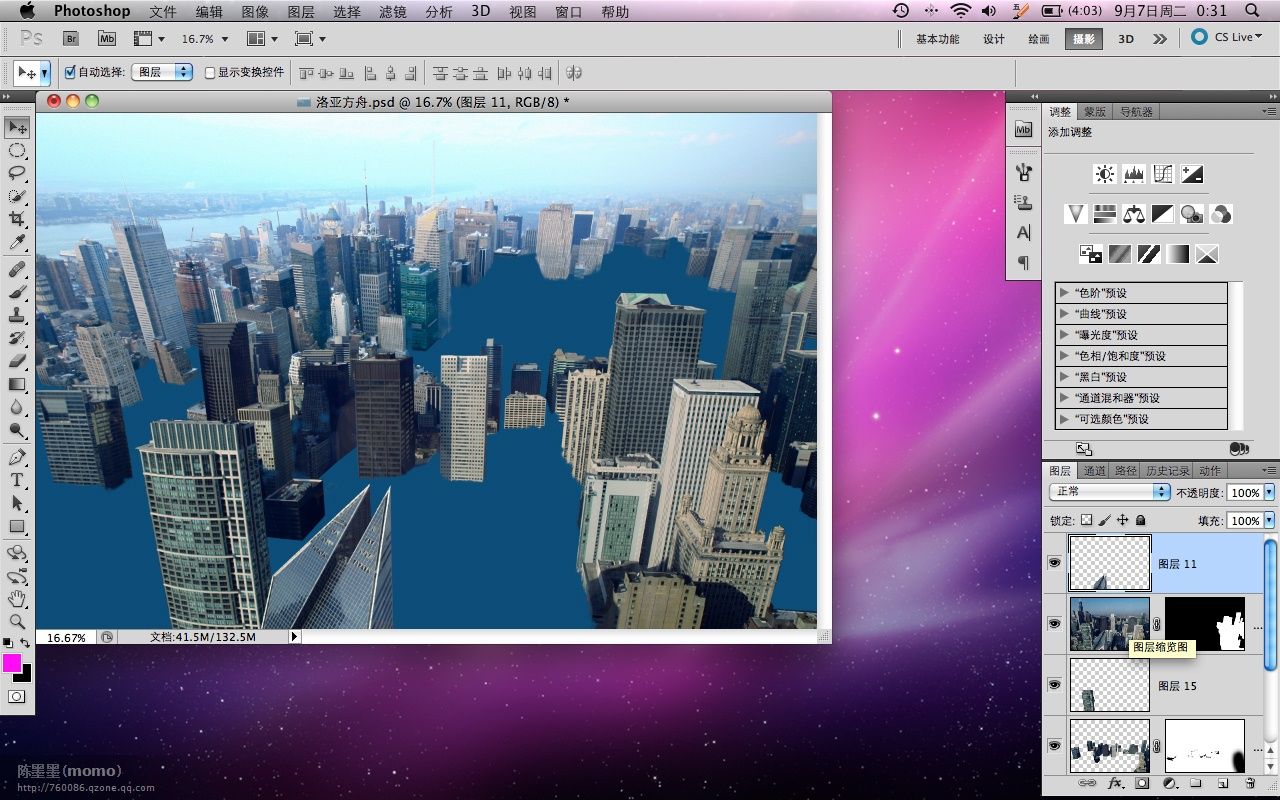Image resolution: width=1280 pixels, height=800 pixels.
Task: Select the Path Selection tool
Action: [17, 503]
